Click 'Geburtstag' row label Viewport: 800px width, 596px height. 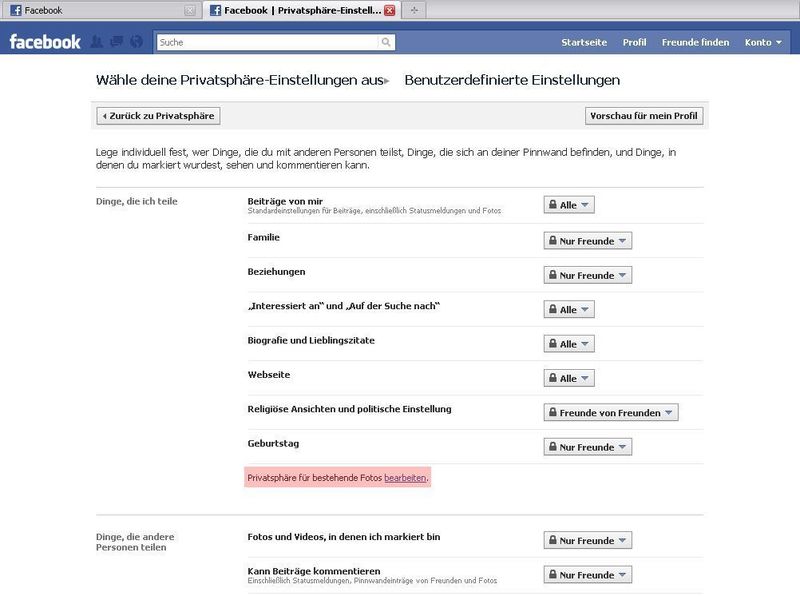pyautogui.click(x=273, y=444)
